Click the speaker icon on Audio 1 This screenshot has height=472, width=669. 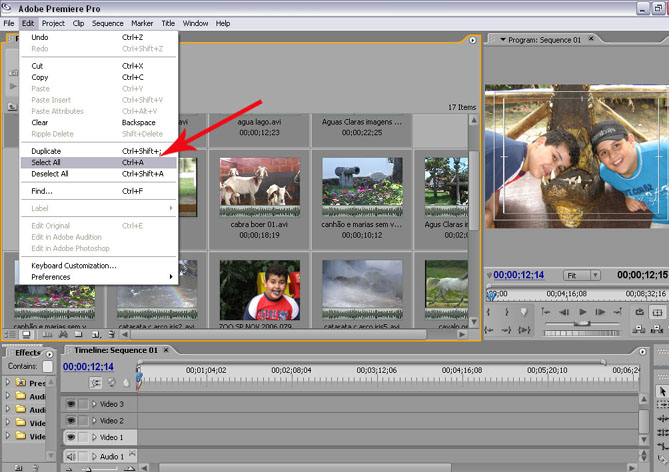coord(71,457)
